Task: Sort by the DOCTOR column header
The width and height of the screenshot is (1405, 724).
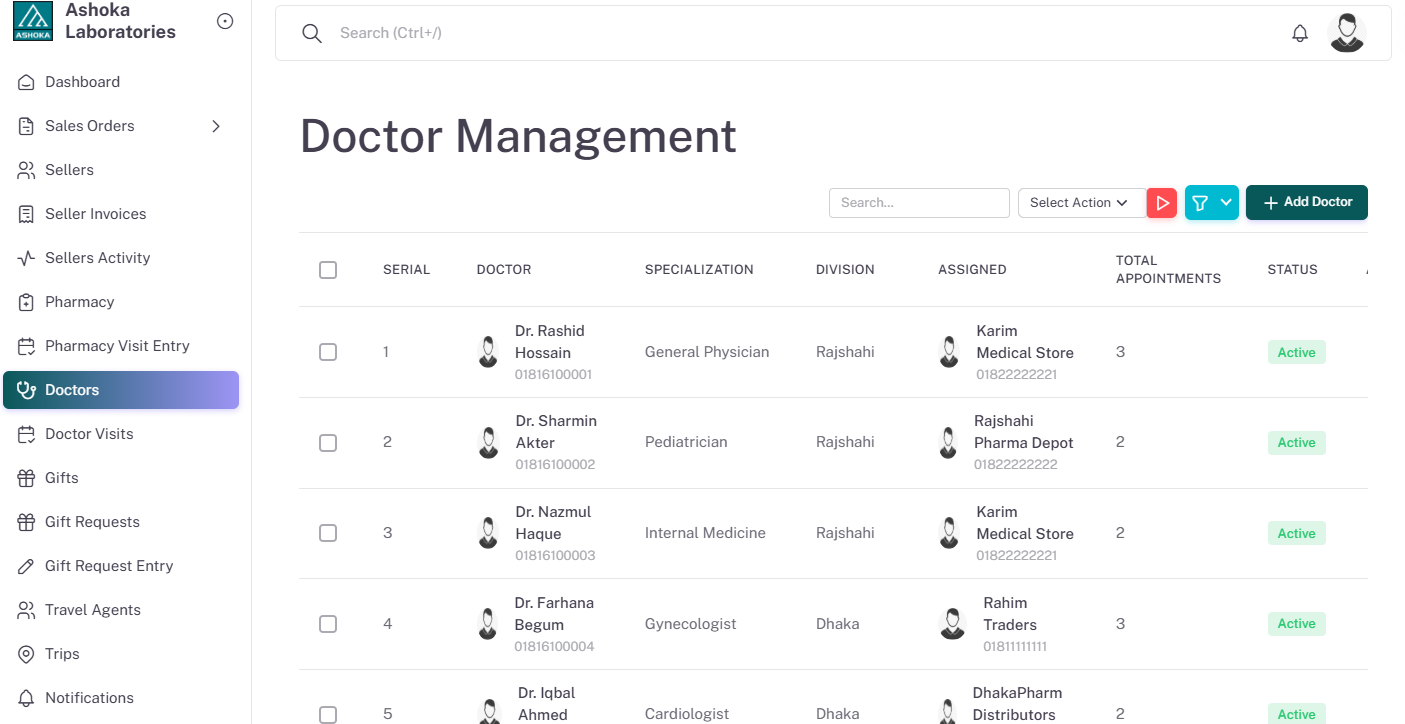Action: click(504, 270)
